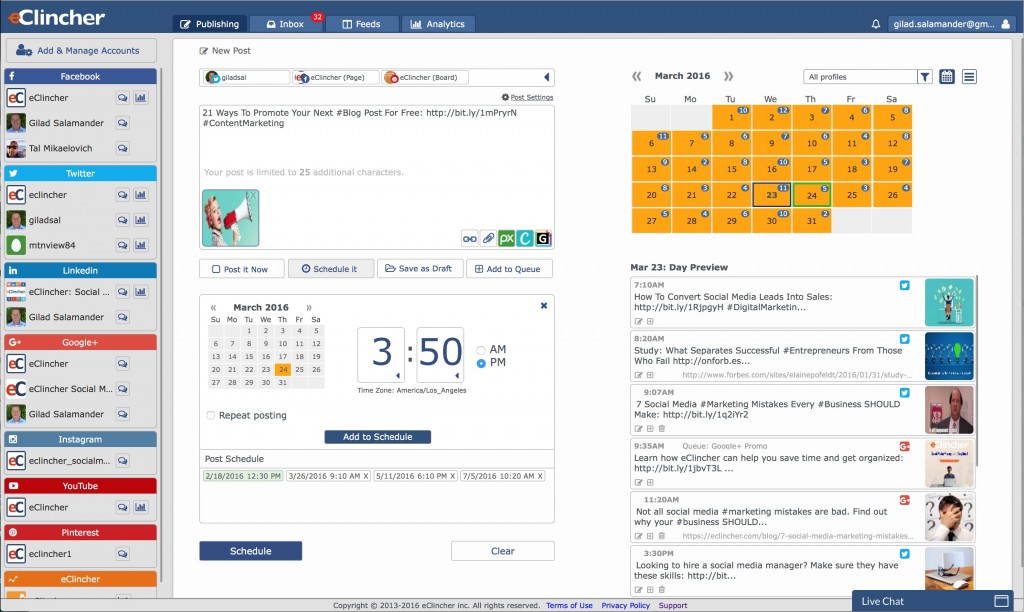Enable Repeat posting checkbox
The height and width of the screenshot is (612, 1024).
(x=211, y=415)
